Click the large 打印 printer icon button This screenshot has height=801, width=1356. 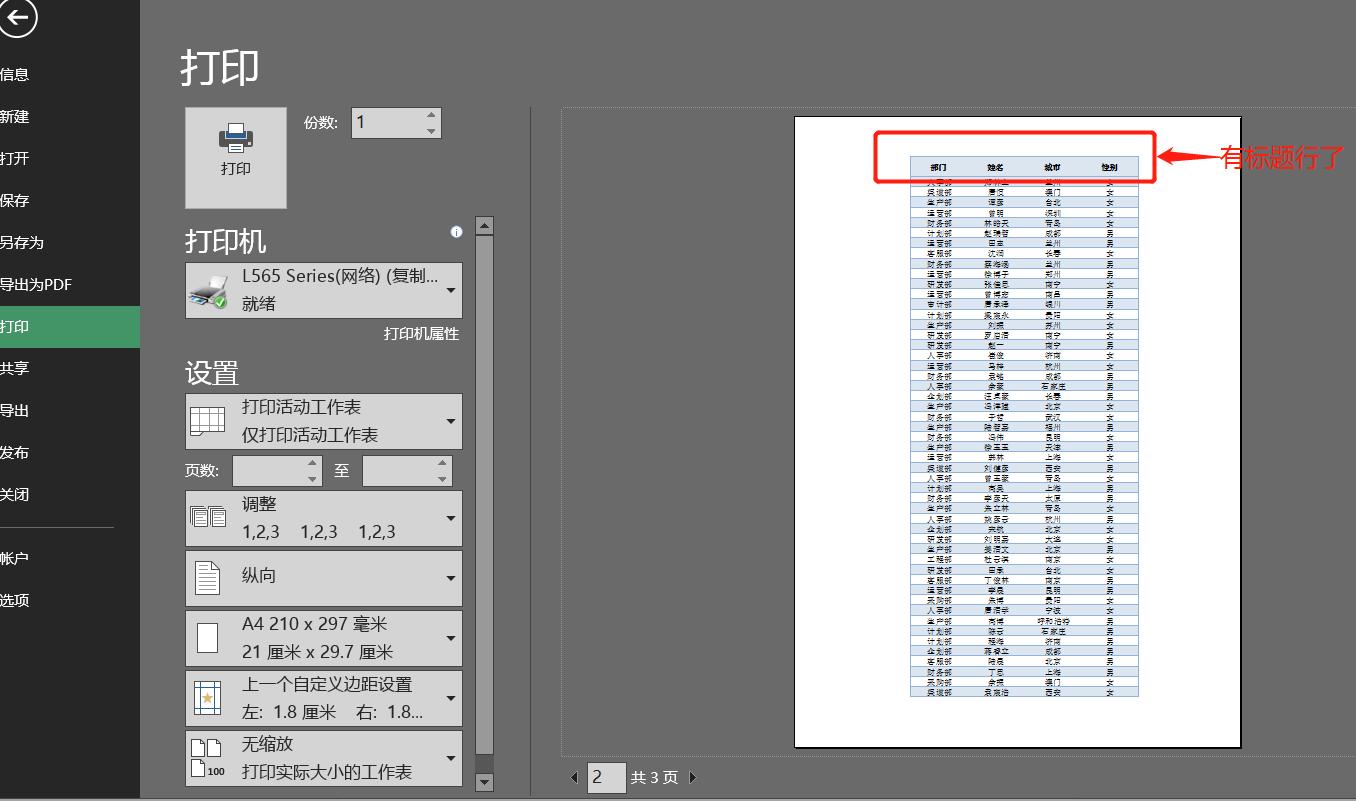tap(235, 157)
